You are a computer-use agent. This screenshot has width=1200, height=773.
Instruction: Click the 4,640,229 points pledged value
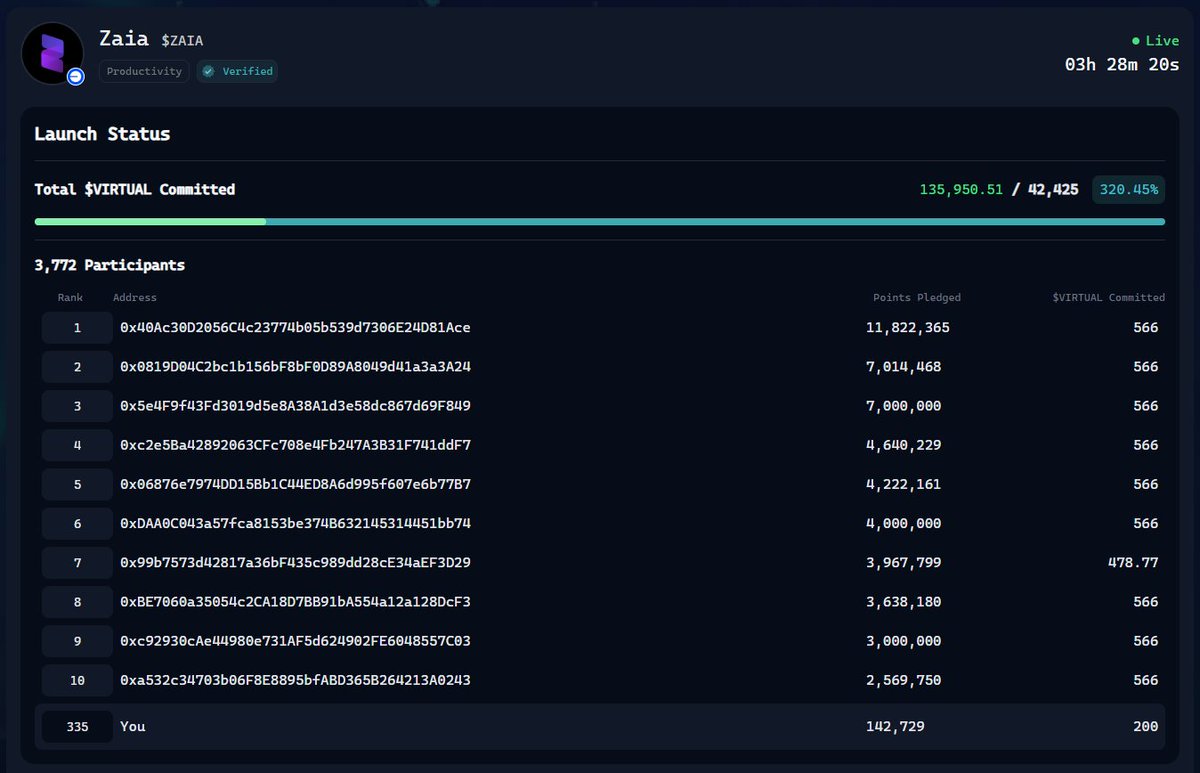(904, 445)
